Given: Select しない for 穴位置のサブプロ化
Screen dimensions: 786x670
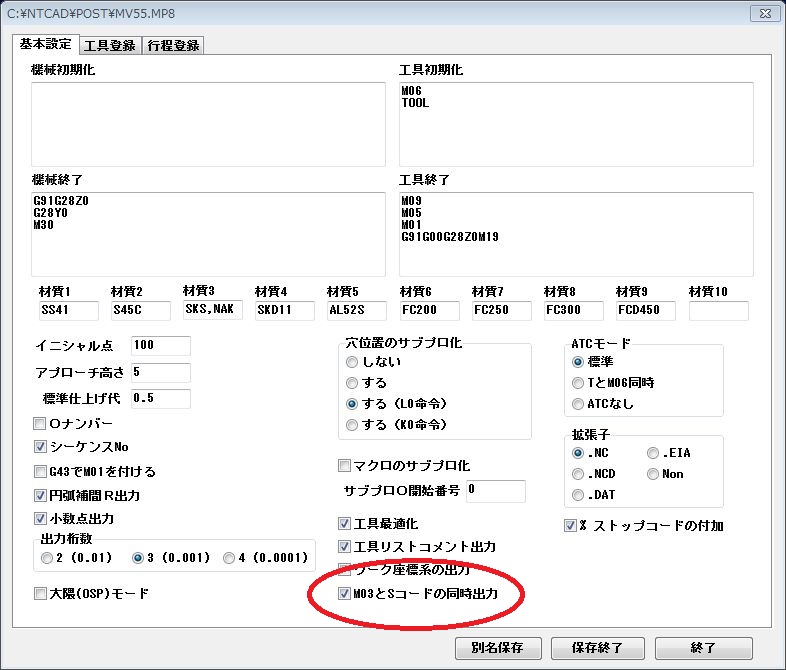Looking at the screenshot, I should [352, 361].
